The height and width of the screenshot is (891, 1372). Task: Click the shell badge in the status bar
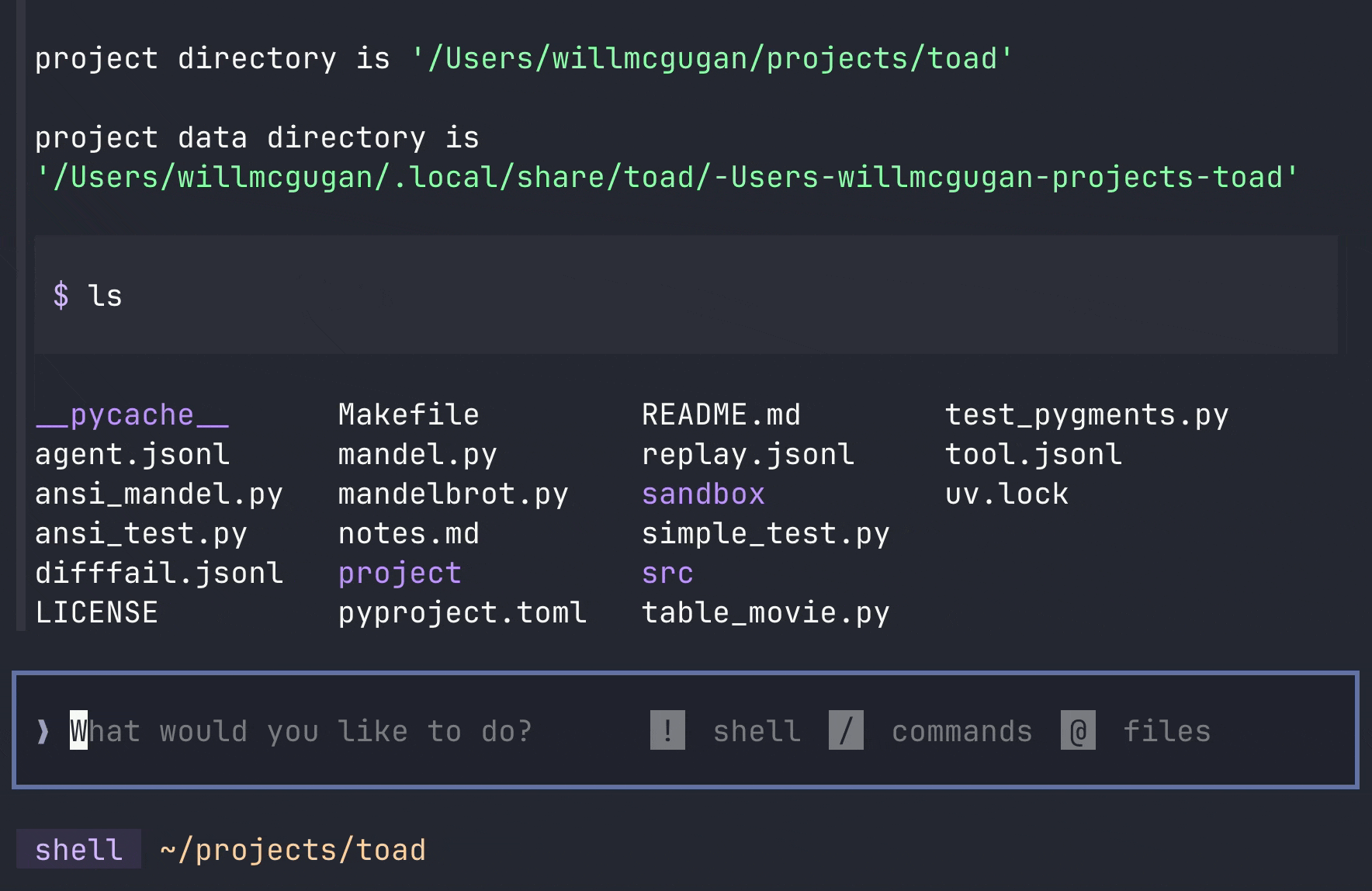[78, 849]
